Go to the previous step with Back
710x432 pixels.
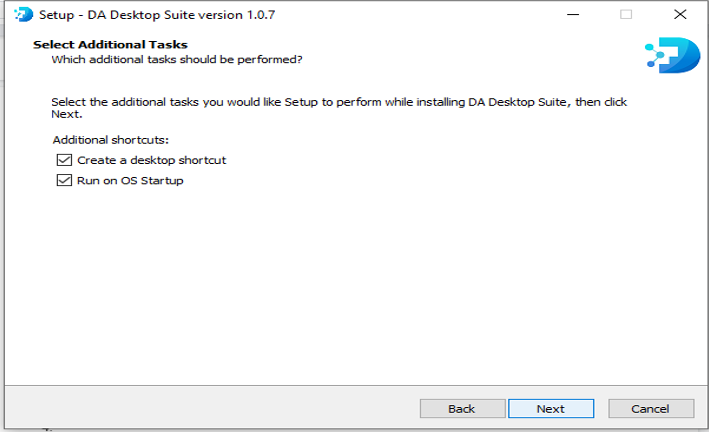461,408
